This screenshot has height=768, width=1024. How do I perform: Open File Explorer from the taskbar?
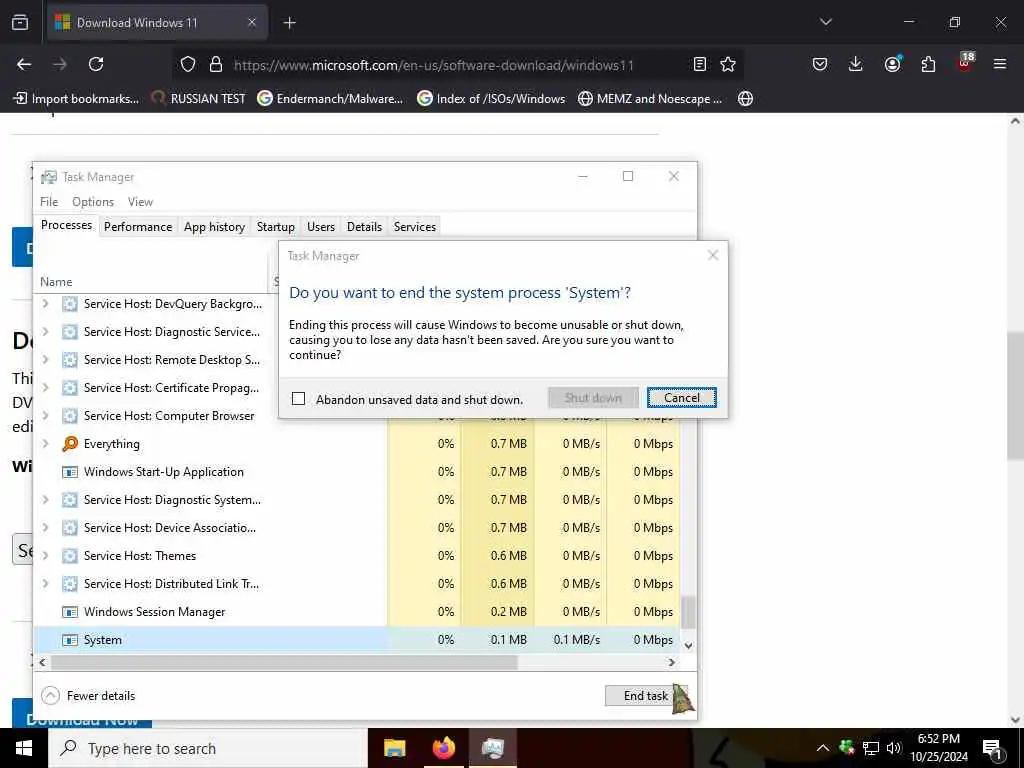pyautogui.click(x=394, y=748)
